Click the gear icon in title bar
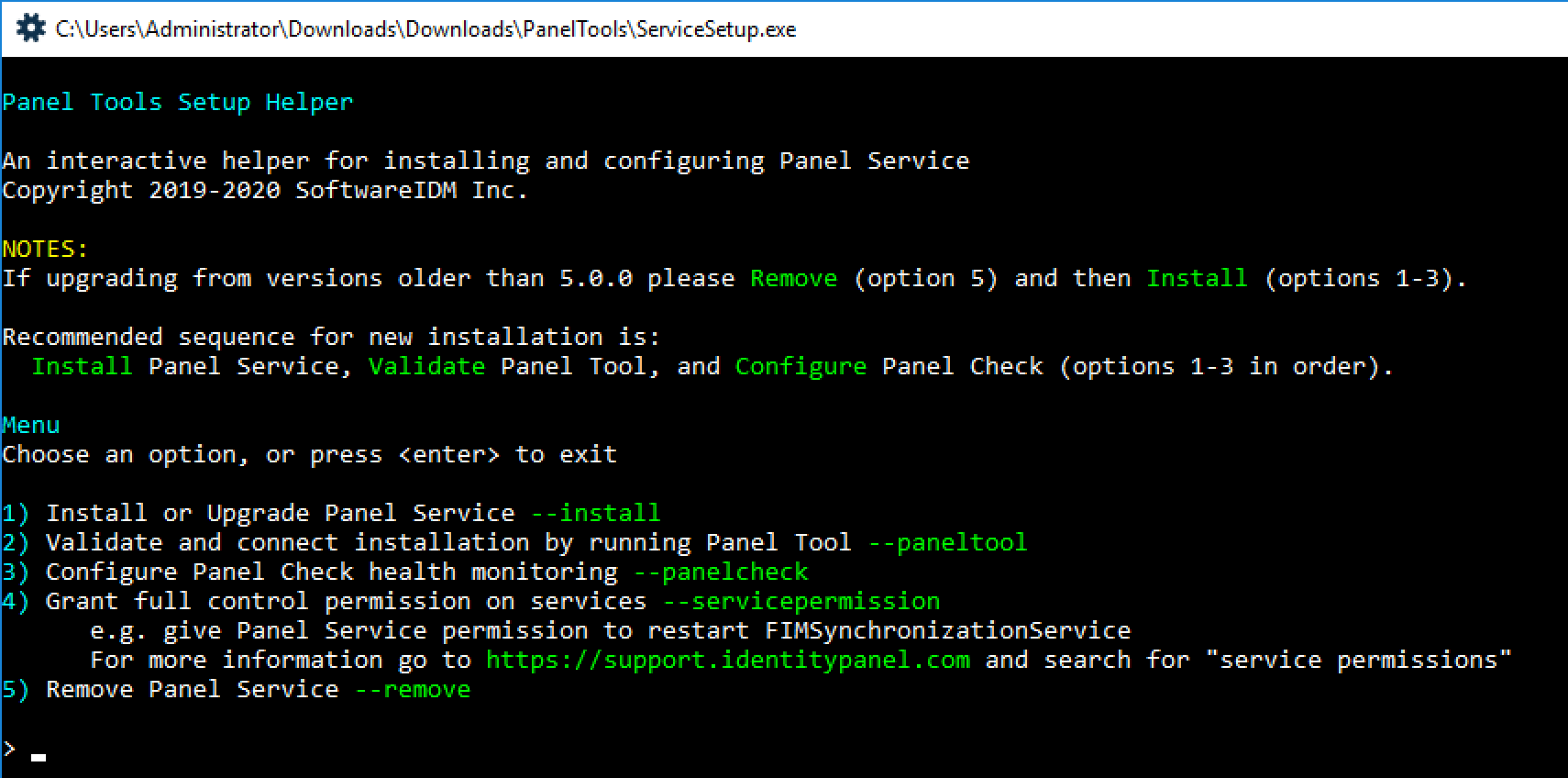1568x778 pixels. 30,28
